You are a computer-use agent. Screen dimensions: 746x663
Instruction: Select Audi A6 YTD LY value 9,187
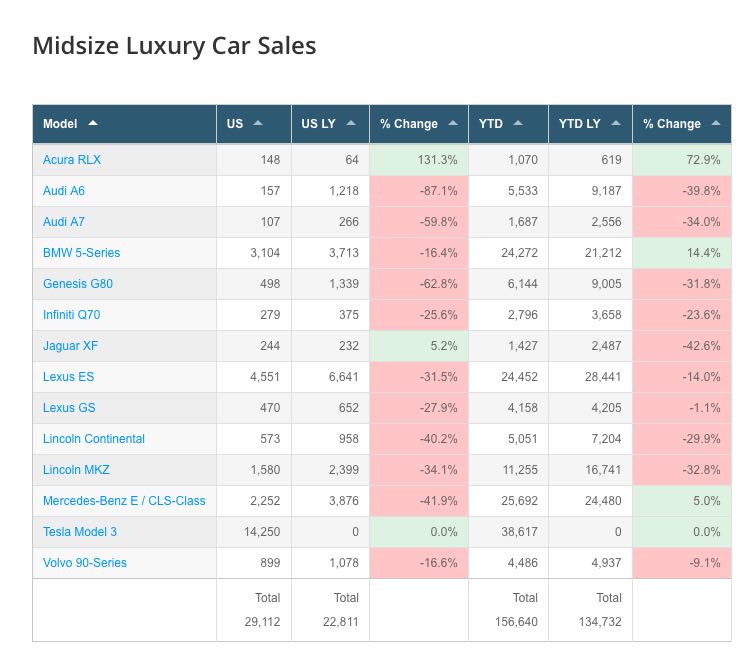[590, 191]
